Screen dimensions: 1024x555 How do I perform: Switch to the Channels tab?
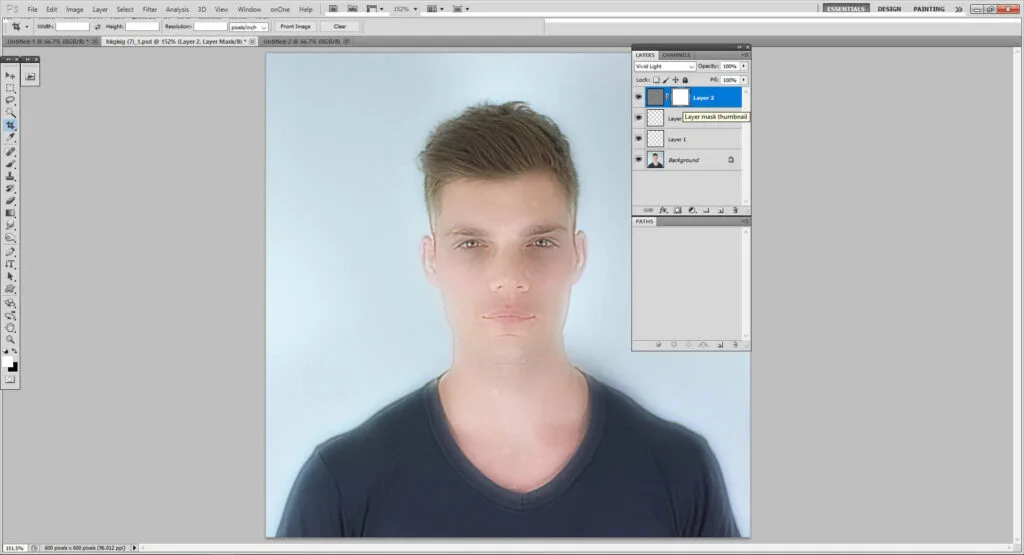coord(676,55)
